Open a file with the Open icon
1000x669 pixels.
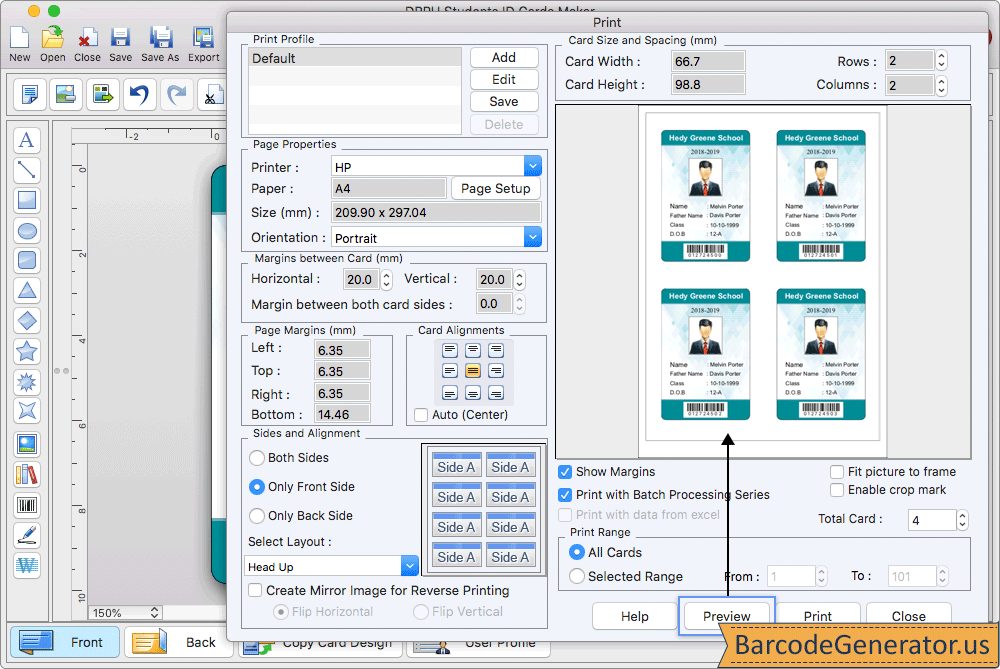click(52, 38)
